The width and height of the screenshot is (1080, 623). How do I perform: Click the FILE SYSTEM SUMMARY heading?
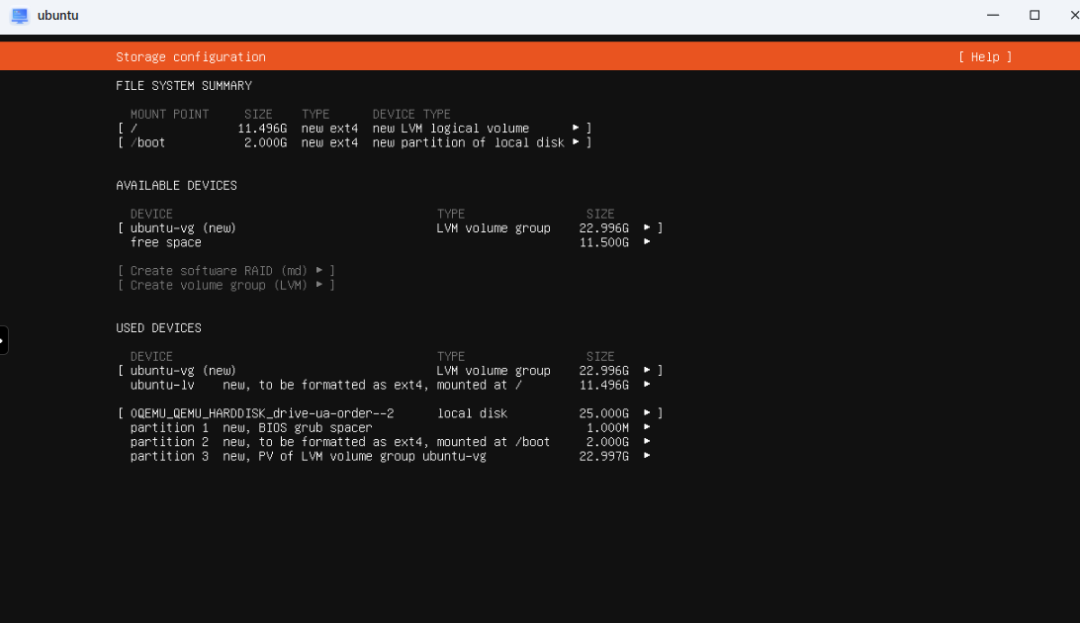click(184, 86)
